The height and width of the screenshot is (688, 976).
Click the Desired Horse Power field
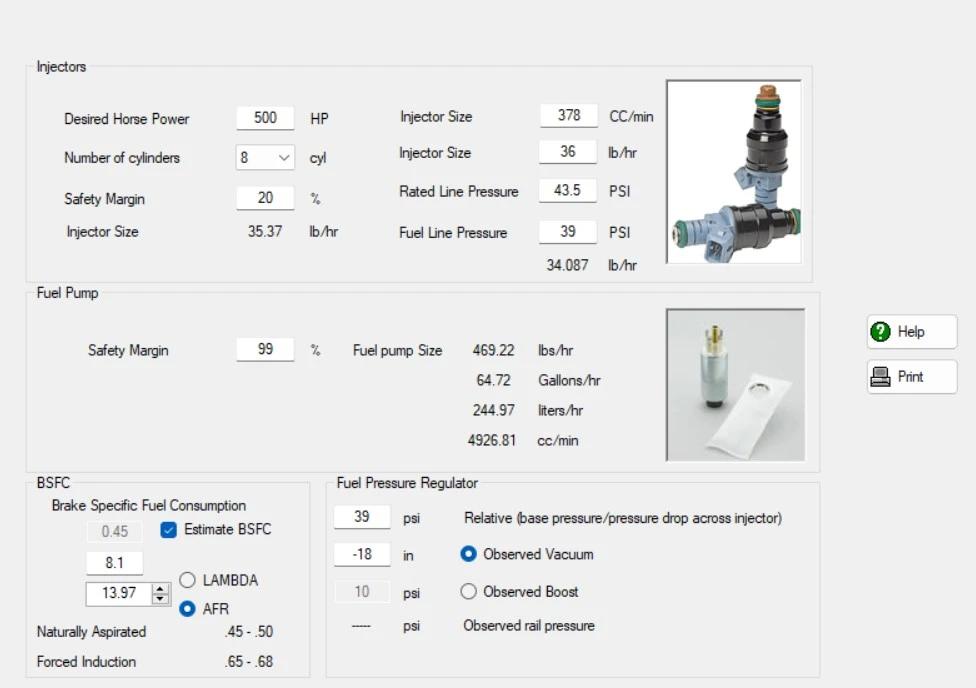[x=265, y=118]
